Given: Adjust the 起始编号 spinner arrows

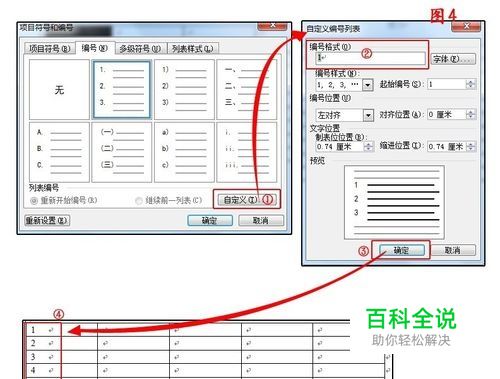Looking at the screenshot, I should coord(471,84).
